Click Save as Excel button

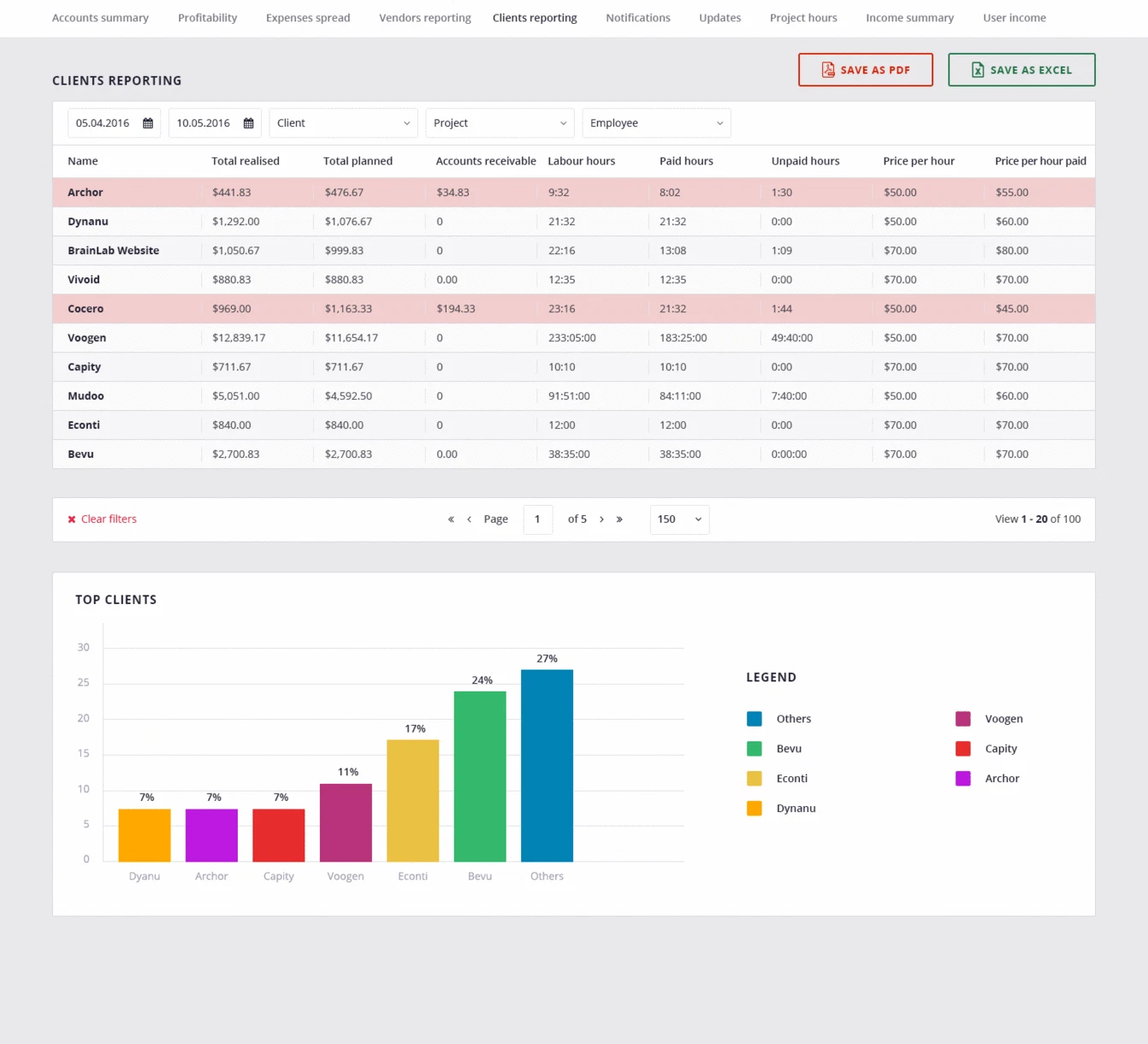(1021, 70)
